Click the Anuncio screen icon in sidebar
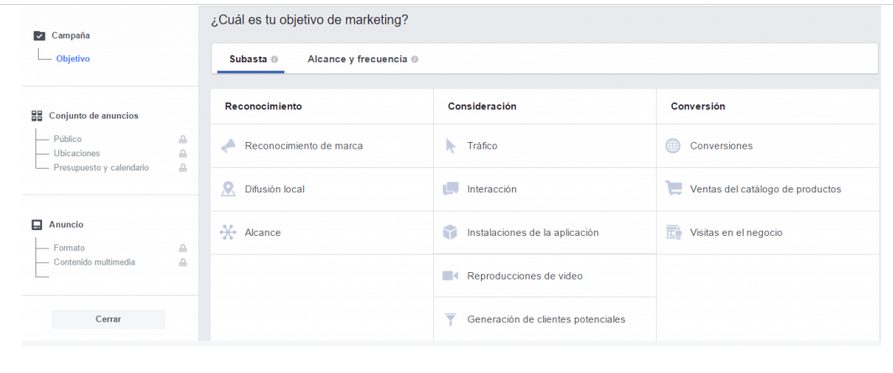The height and width of the screenshot is (373, 893). point(37,225)
